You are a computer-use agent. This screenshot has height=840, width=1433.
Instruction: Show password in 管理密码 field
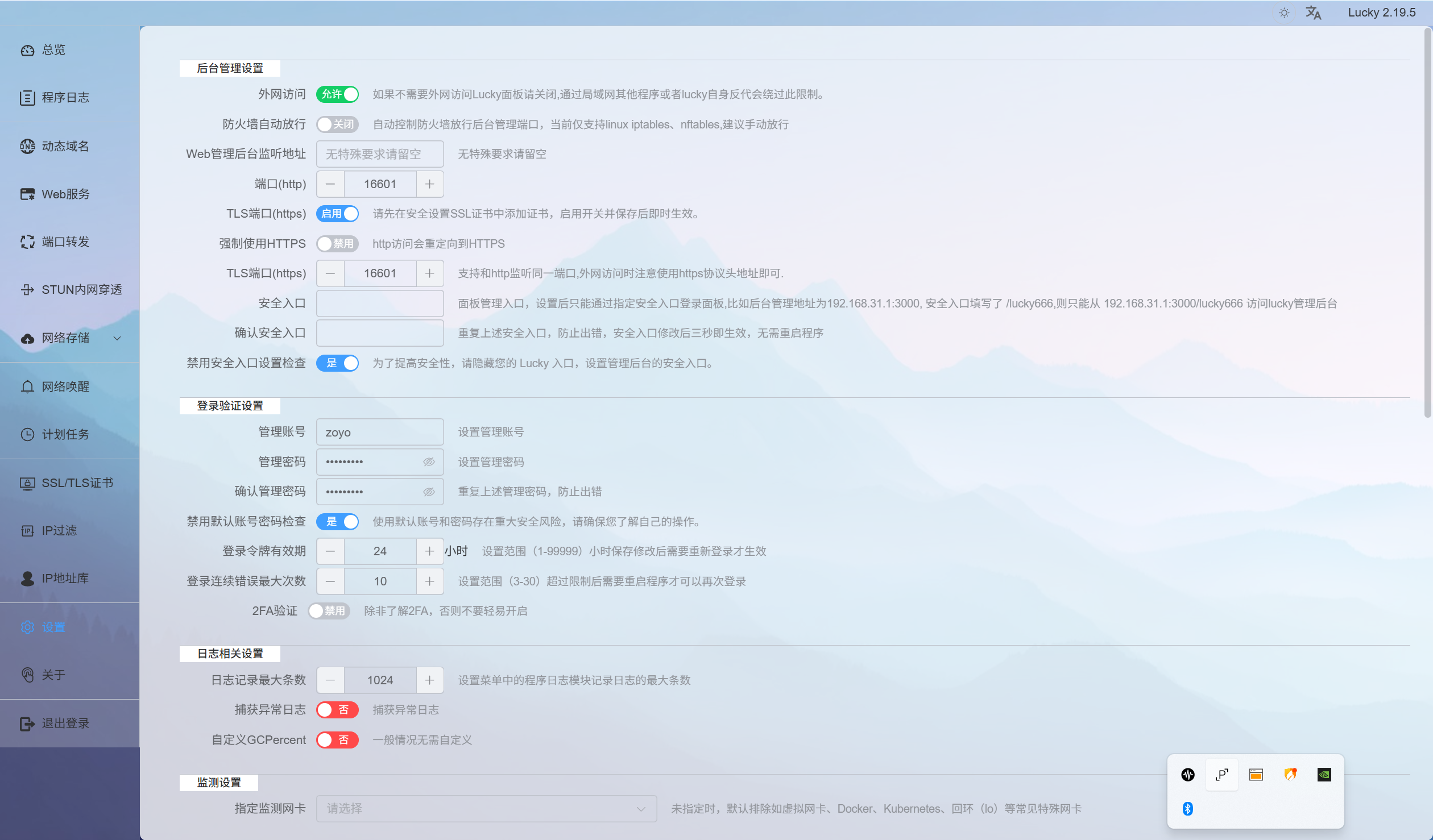pos(429,462)
